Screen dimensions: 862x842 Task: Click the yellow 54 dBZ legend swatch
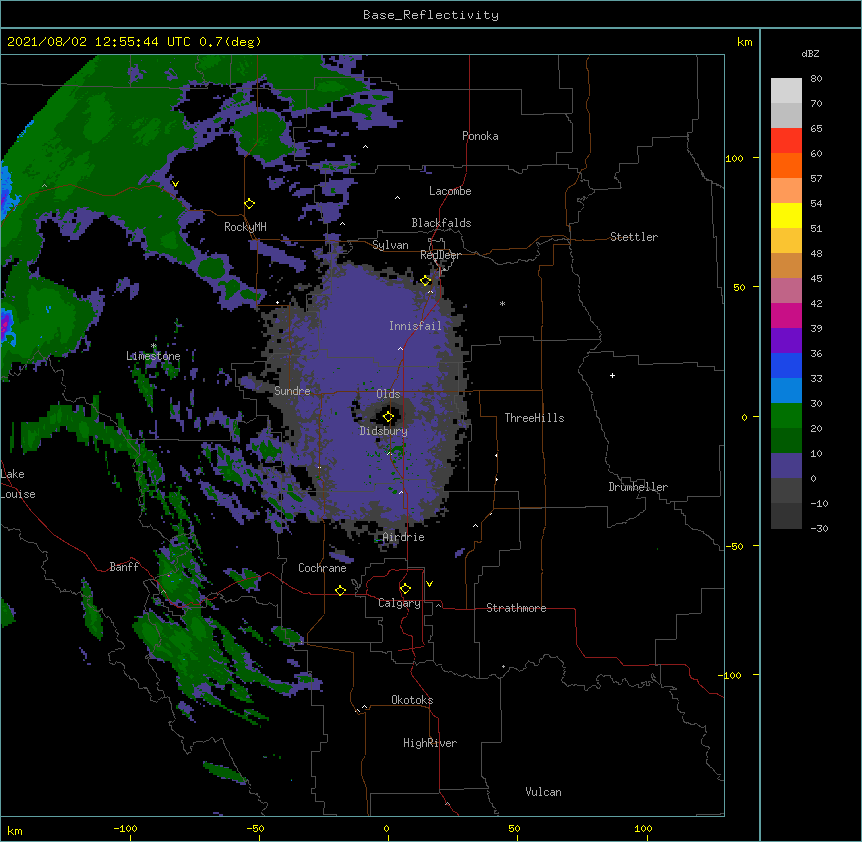point(786,215)
